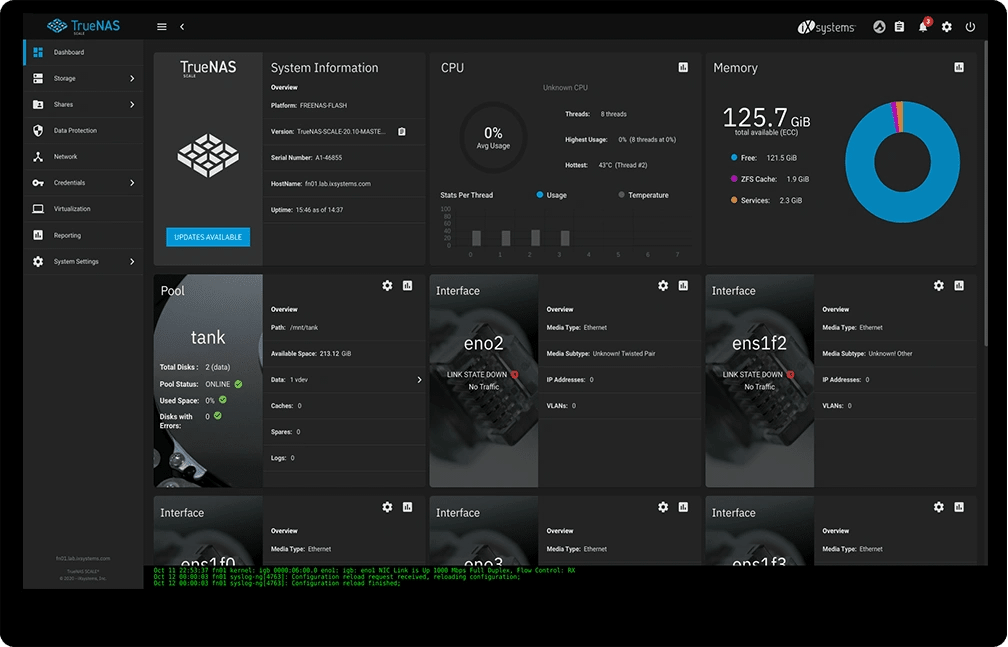This screenshot has width=1008, height=647.
Task: Click the power icon in header
Action: (970, 27)
